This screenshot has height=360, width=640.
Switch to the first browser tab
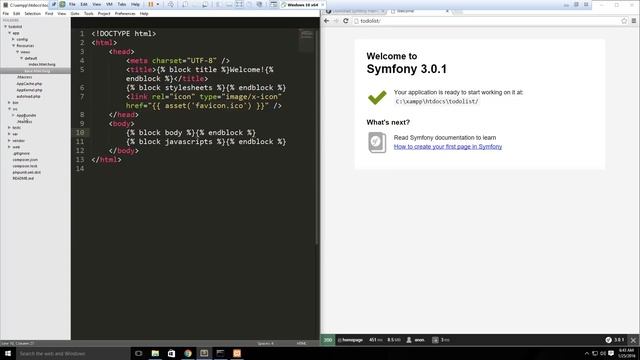click(x=355, y=11)
